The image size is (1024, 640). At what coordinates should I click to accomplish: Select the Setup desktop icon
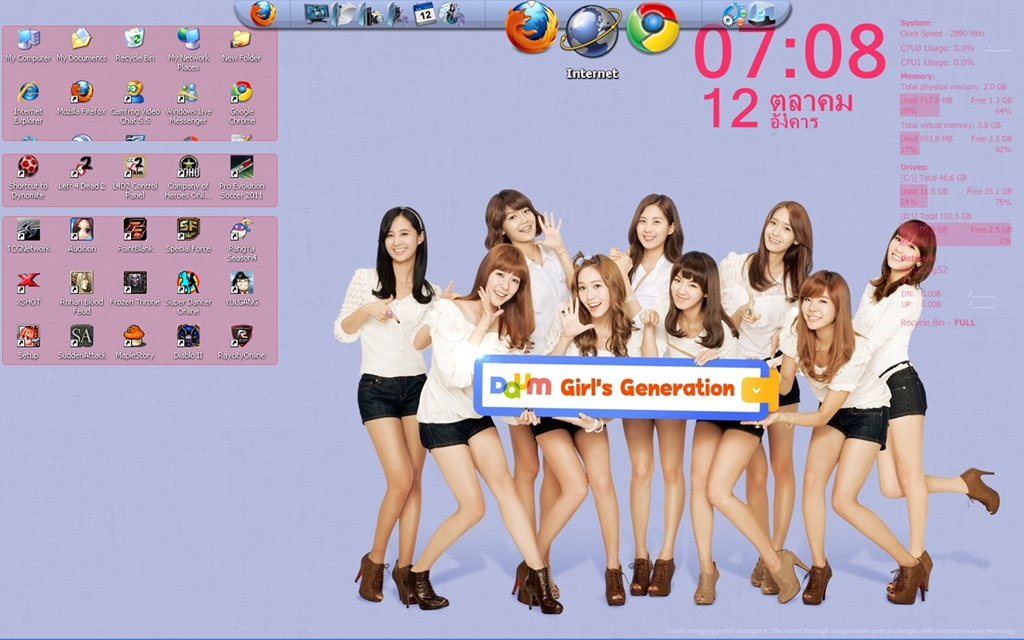[x=28, y=342]
